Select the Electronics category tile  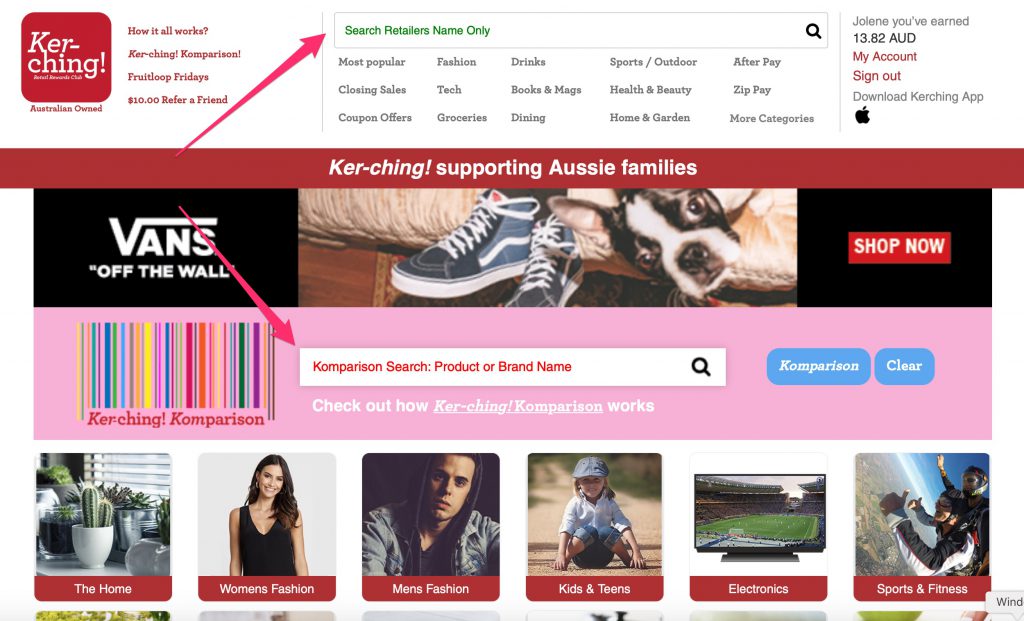pos(758,526)
